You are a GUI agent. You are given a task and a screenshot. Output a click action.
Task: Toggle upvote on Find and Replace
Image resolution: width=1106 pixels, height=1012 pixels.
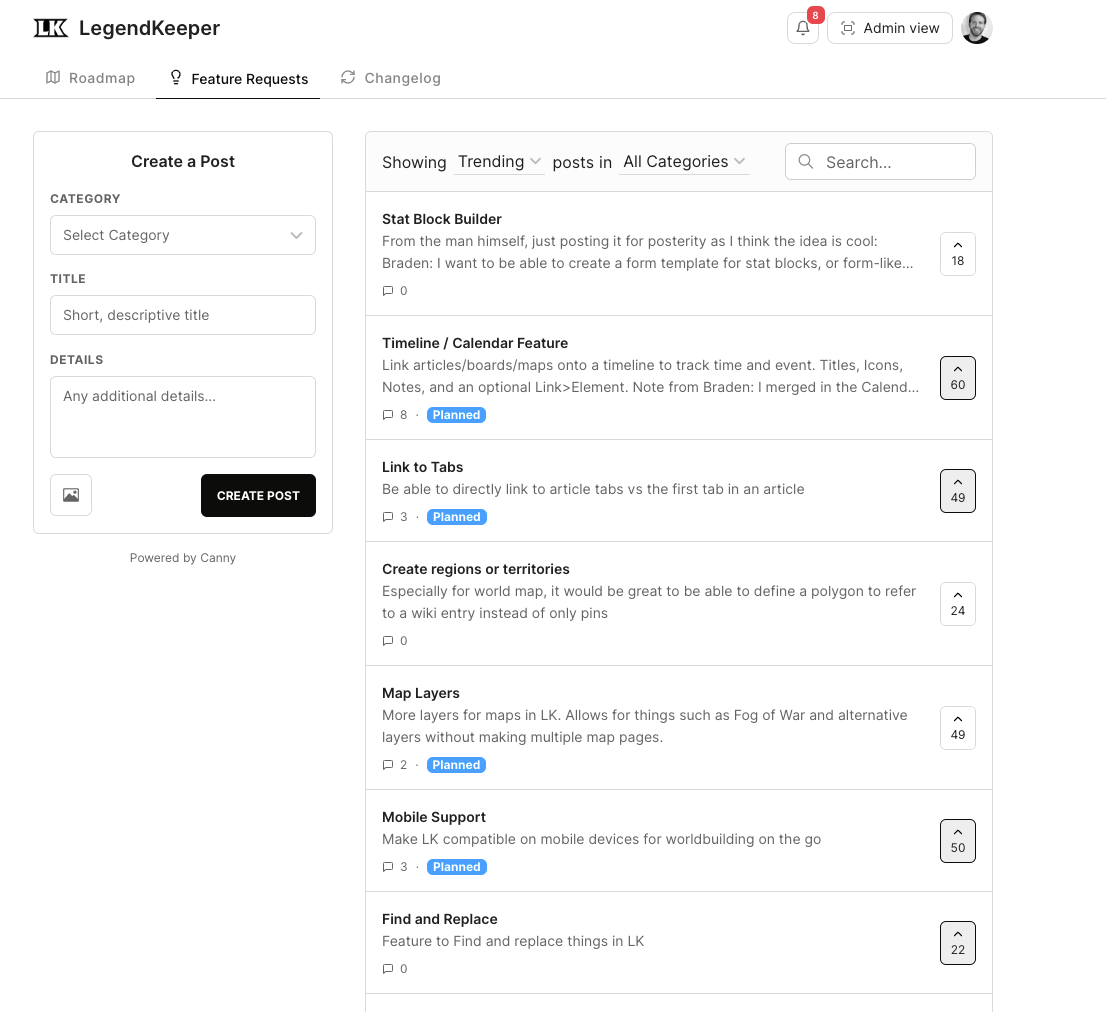tap(958, 943)
